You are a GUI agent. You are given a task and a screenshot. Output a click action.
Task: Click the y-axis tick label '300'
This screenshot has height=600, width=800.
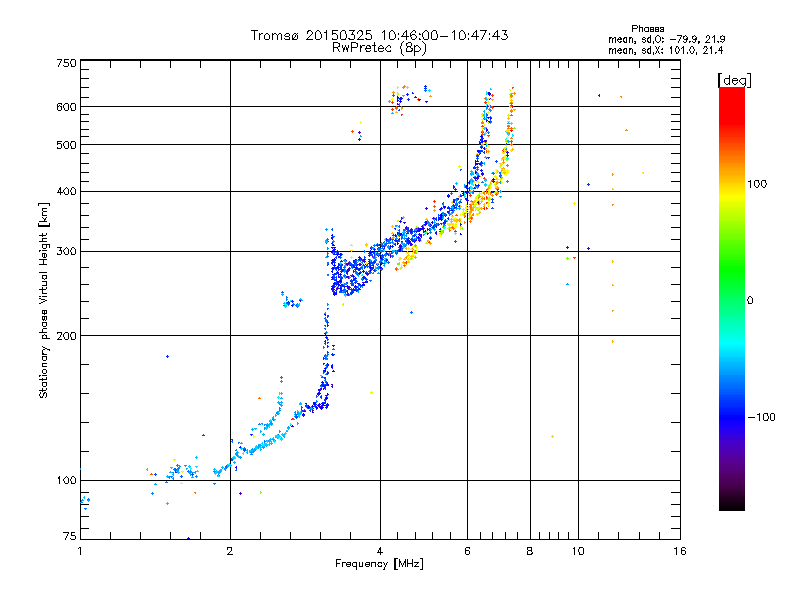(x=66, y=252)
